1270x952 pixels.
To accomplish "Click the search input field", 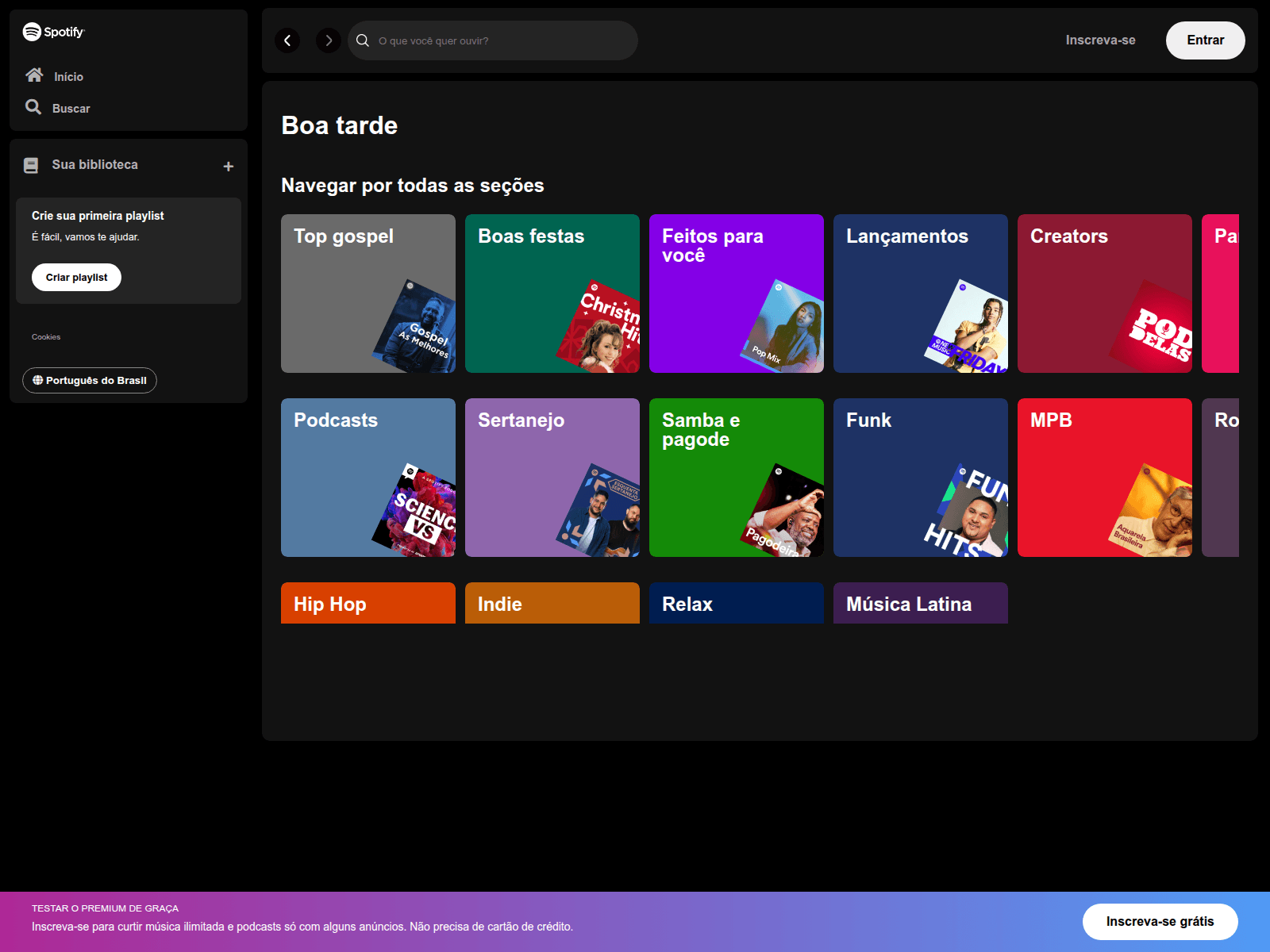I will point(492,40).
